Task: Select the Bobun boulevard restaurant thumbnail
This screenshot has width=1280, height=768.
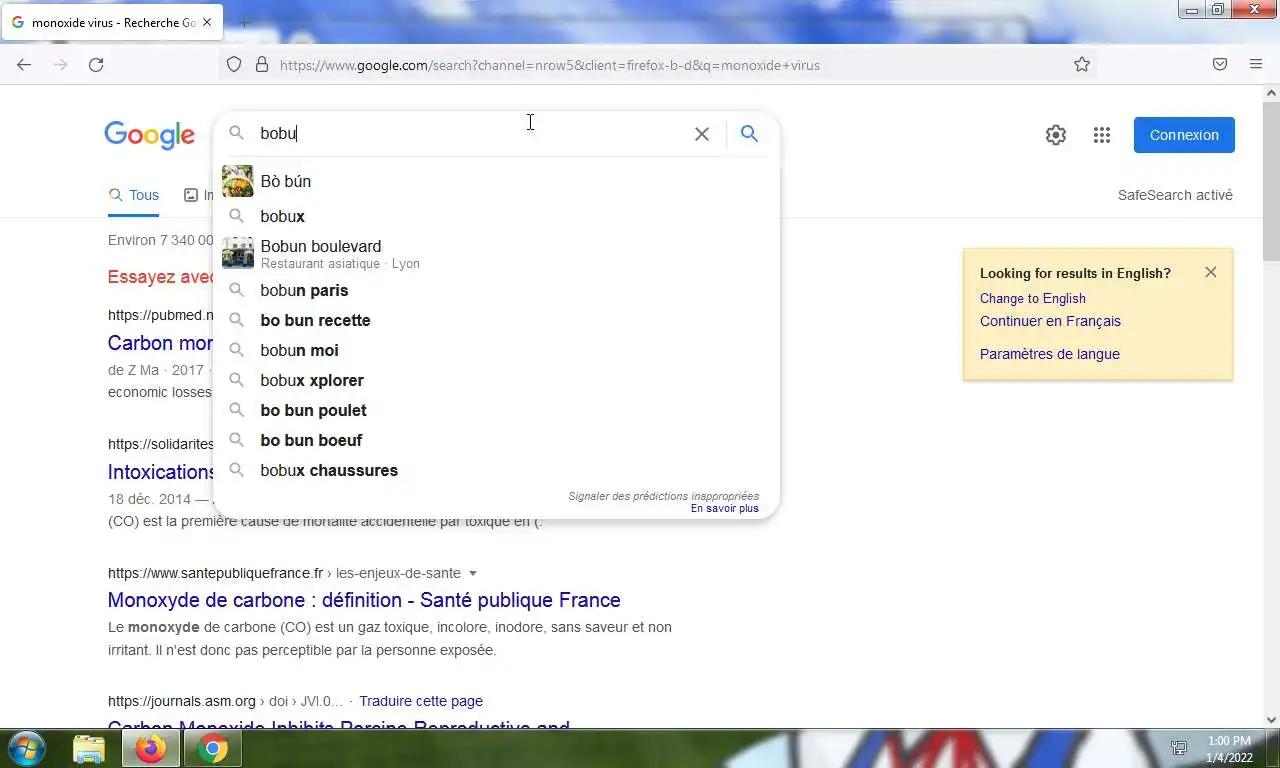Action: pyautogui.click(x=238, y=253)
